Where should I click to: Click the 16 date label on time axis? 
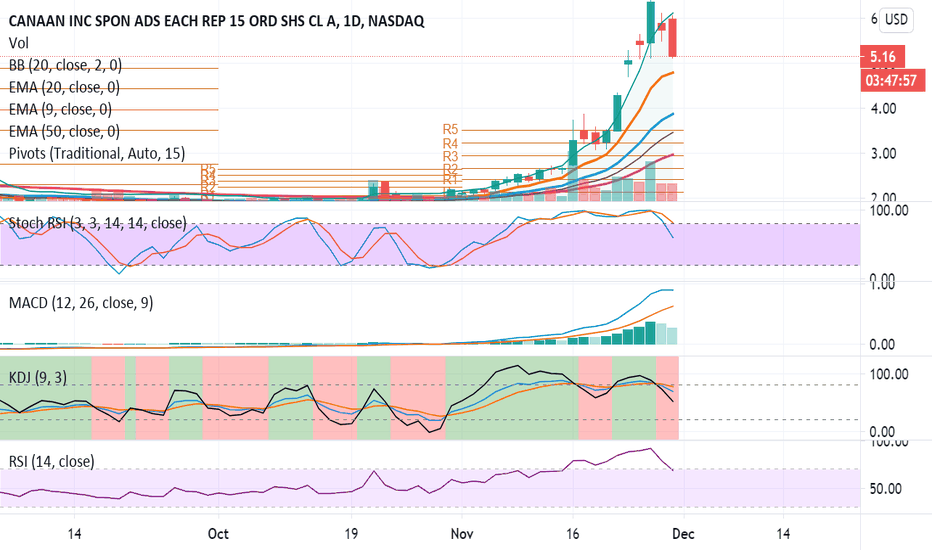coord(572,534)
